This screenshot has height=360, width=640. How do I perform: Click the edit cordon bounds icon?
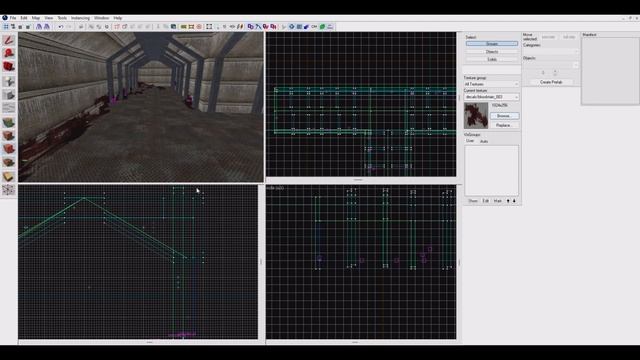[191, 27]
